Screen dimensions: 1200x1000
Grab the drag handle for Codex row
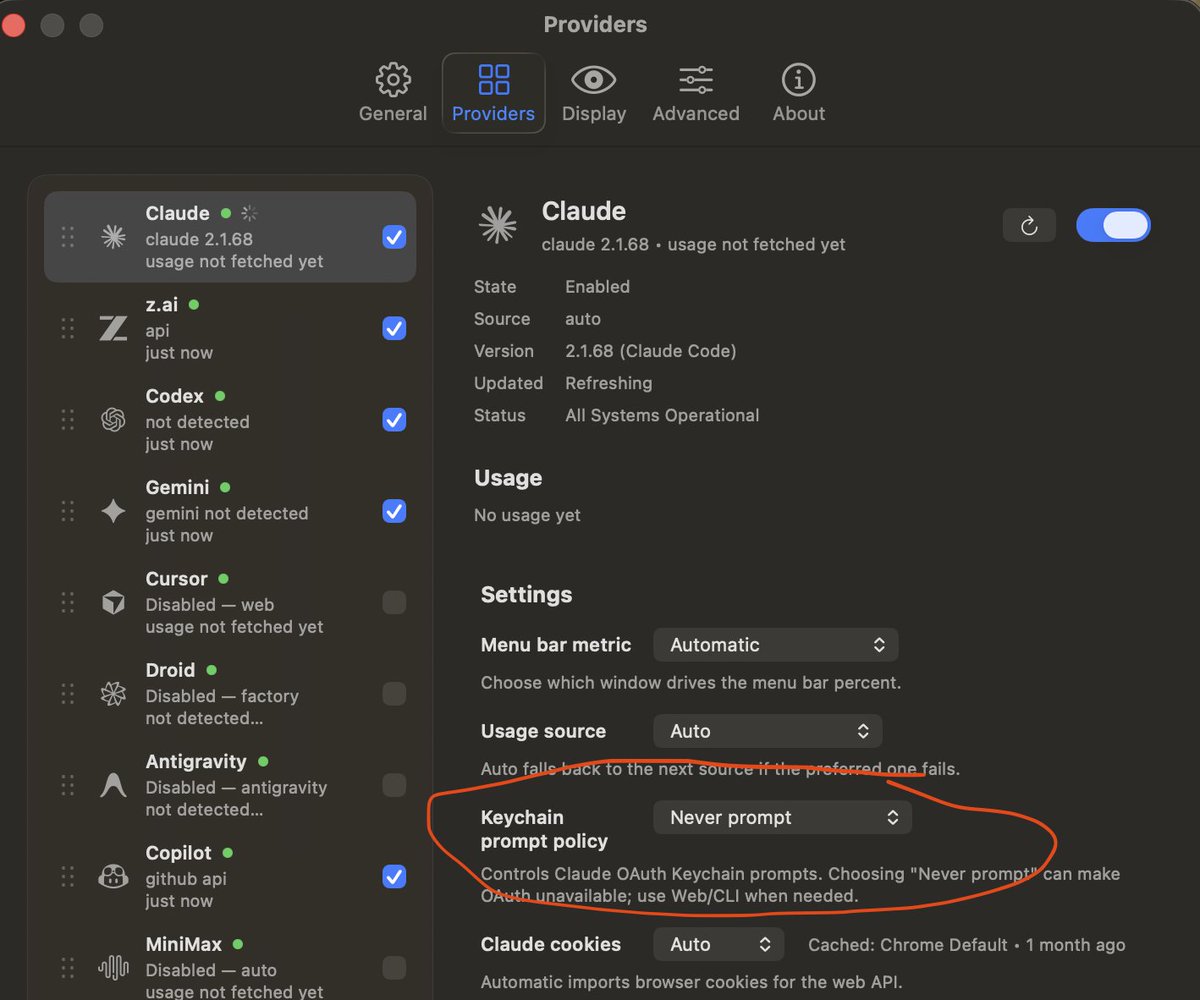(x=67, y=420)
